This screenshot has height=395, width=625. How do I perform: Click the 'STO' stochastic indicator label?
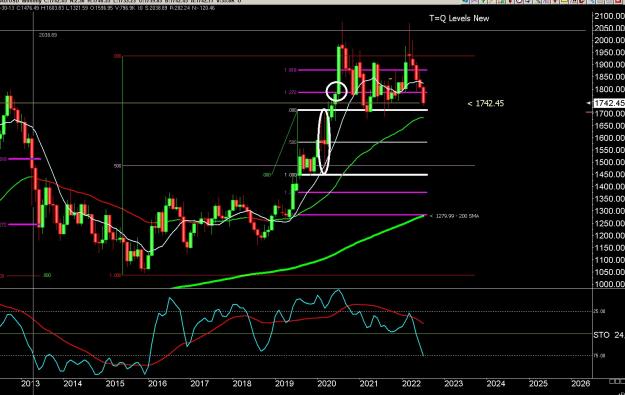pos(601,335)
